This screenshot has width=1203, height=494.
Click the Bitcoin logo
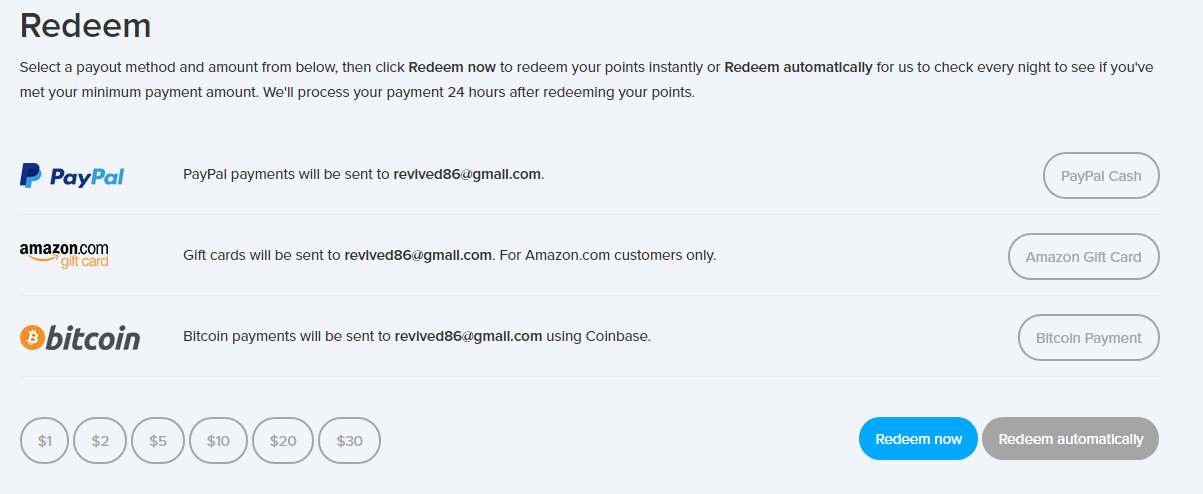[80, 338]
